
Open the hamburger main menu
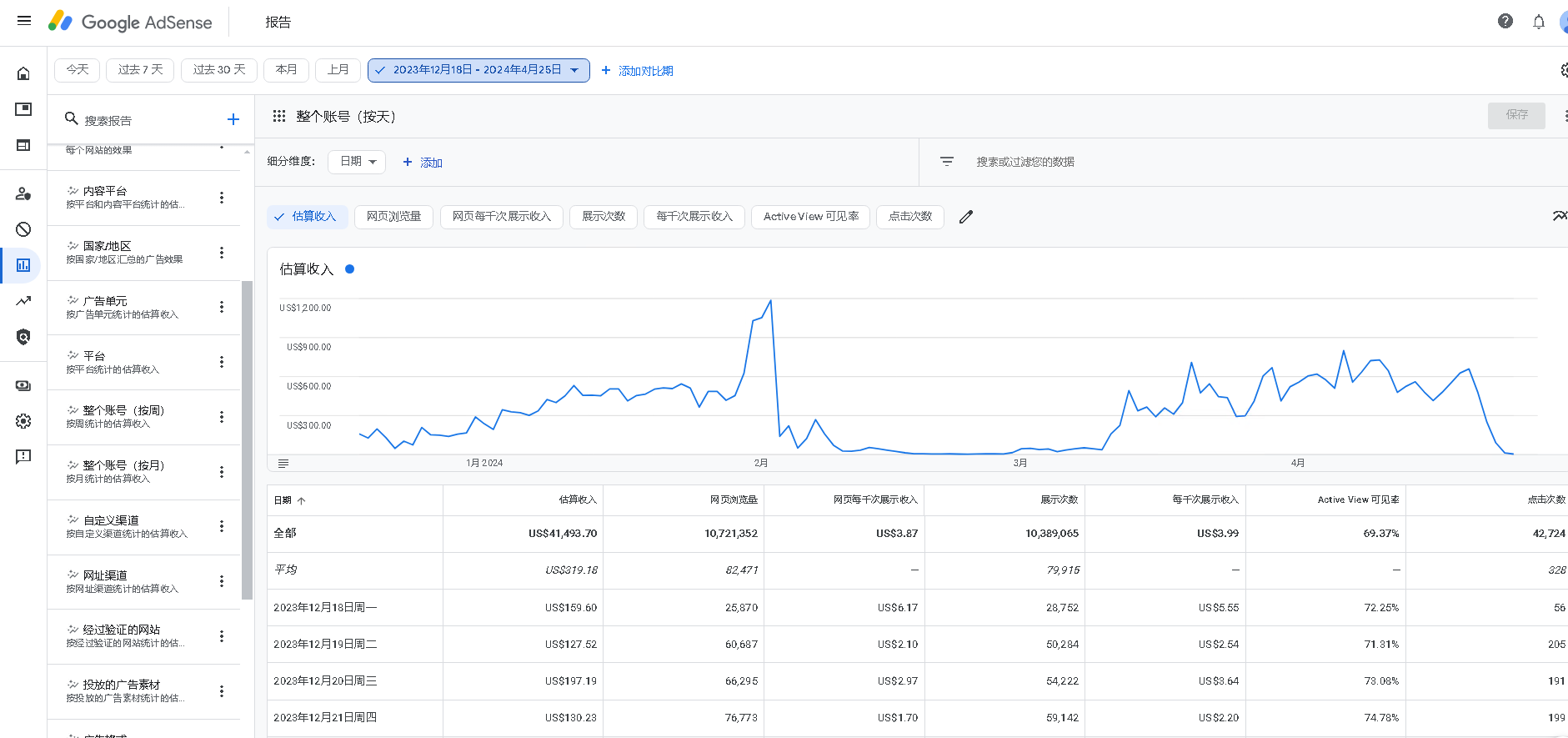tap(24, 21)
